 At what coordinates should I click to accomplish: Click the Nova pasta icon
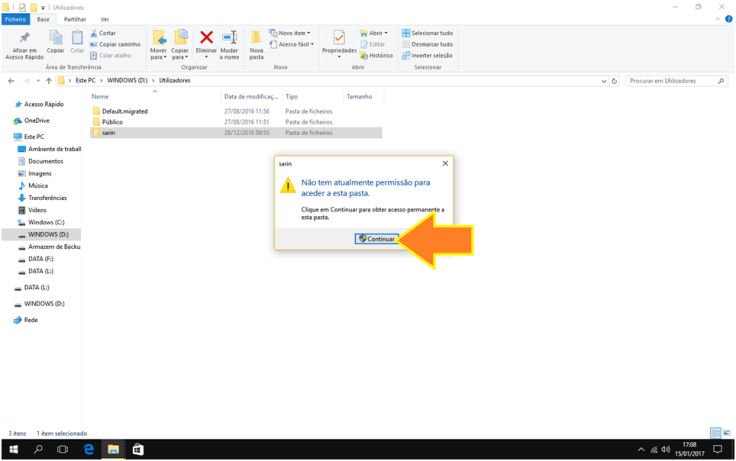click(256, 40)
